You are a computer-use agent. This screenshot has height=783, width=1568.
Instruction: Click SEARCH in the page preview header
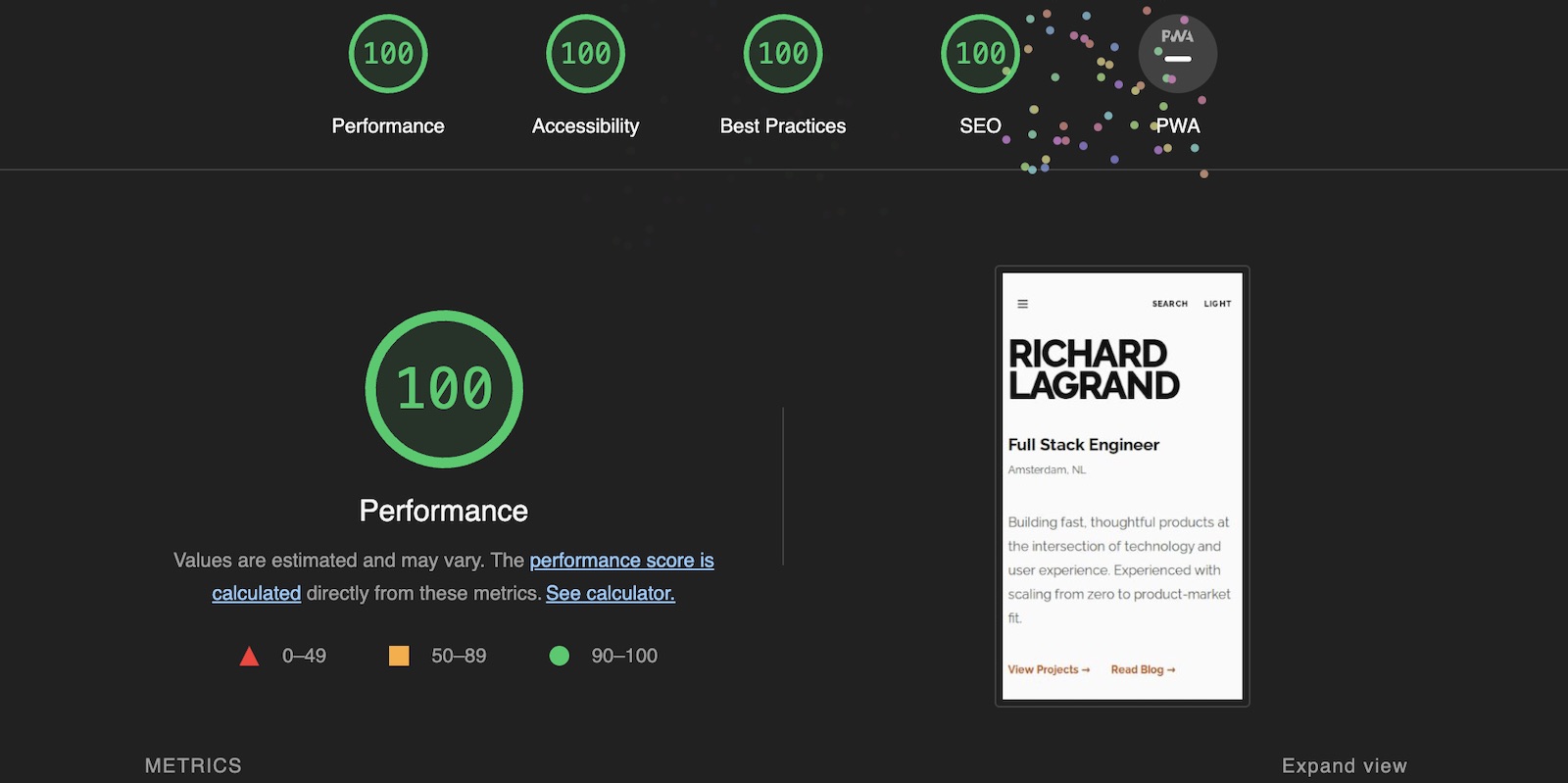pyautogui.click(x=1169, y=304)
